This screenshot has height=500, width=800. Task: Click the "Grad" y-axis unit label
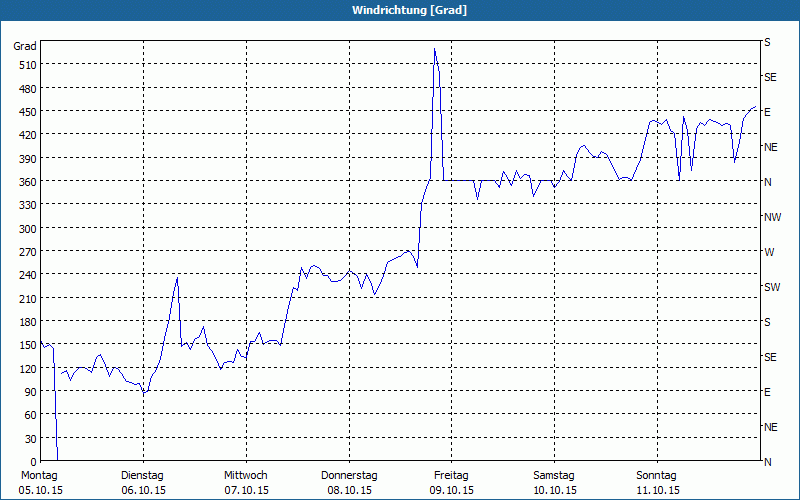pyautogui.click(x=25, y=46)
